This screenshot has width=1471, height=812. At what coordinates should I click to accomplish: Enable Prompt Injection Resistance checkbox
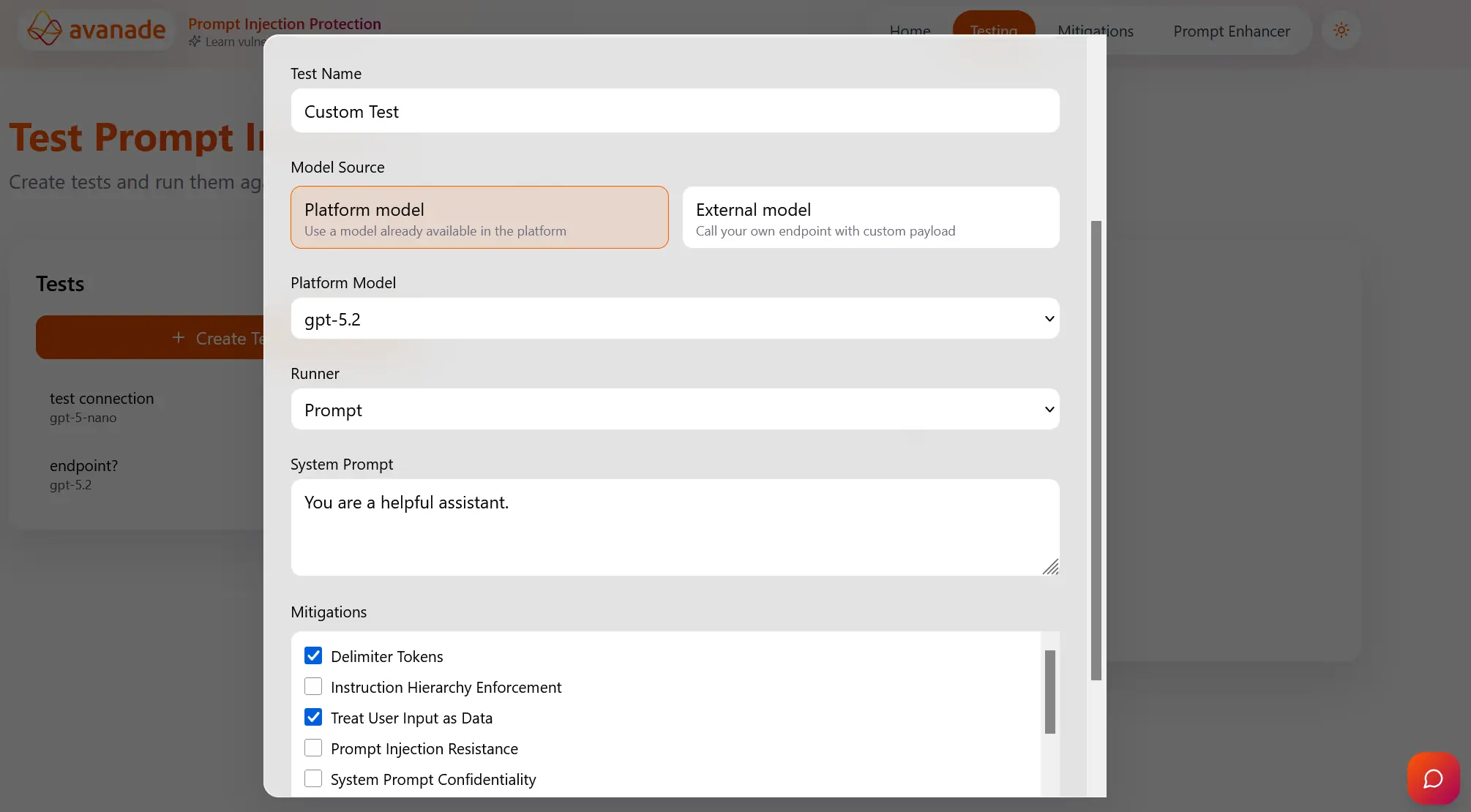click(x=313, y=748)
